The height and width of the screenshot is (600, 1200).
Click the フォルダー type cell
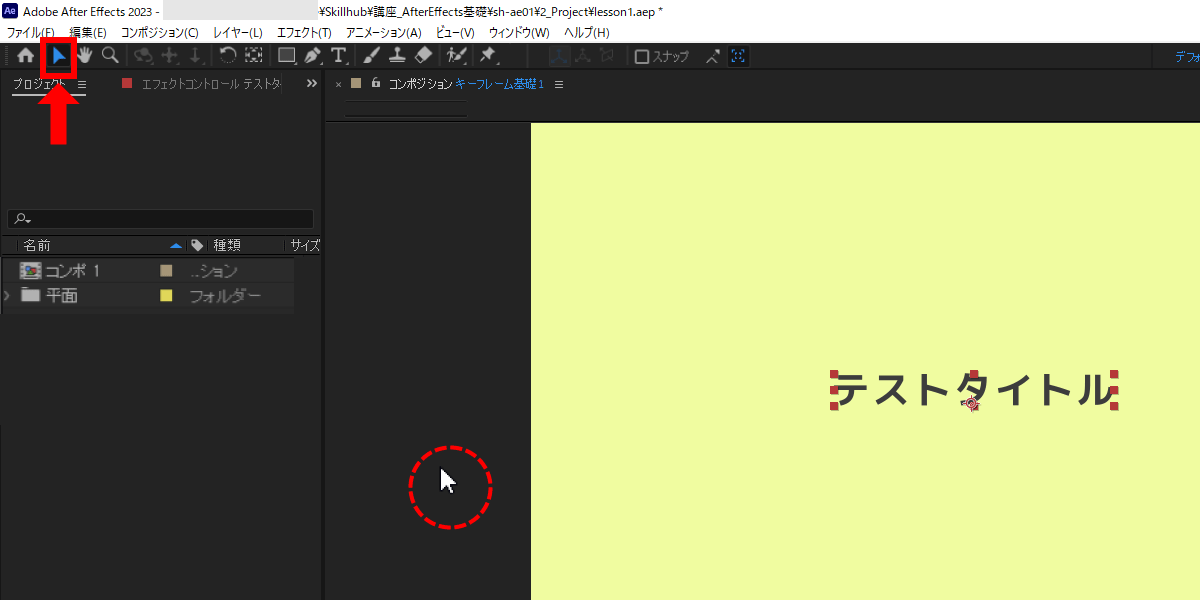tap(225, 295)
